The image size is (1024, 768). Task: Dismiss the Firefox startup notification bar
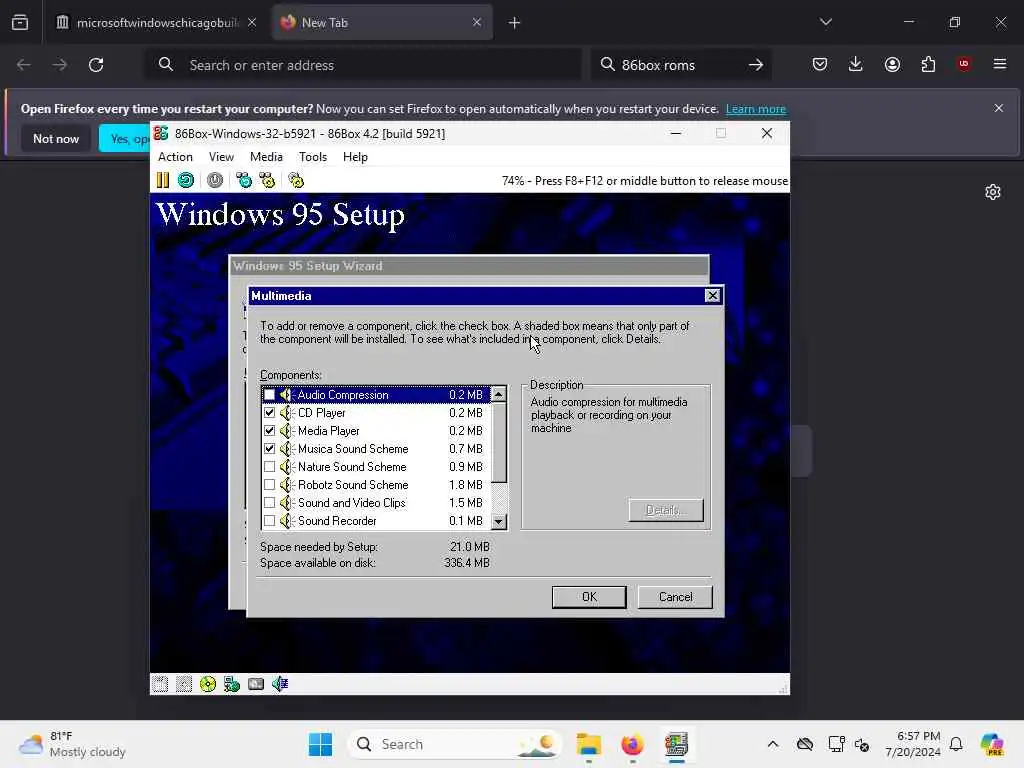click(x=999, y=108)
